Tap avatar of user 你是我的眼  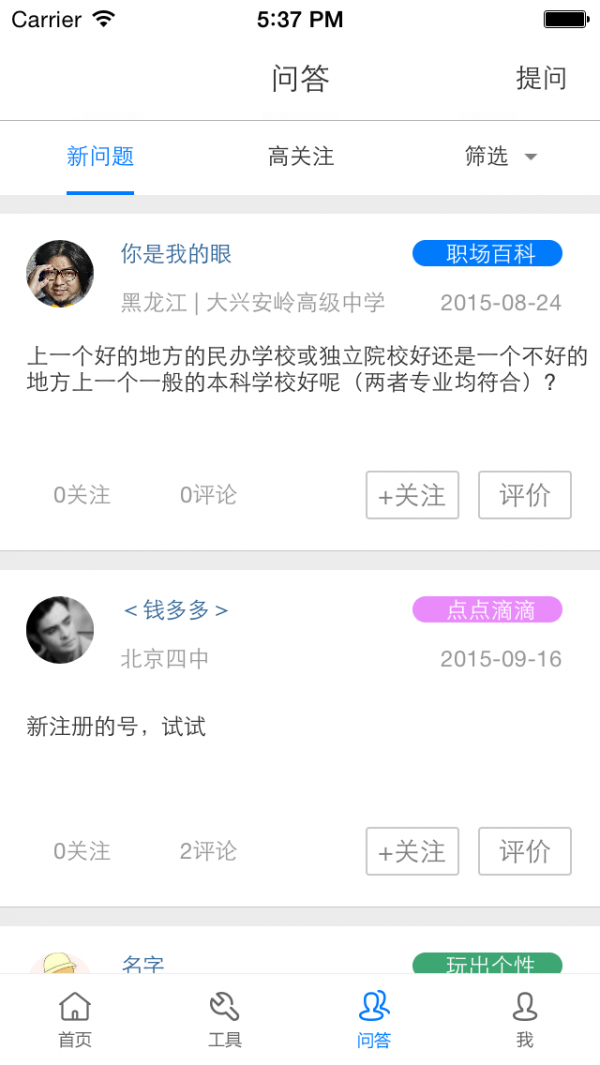[60, 274]
